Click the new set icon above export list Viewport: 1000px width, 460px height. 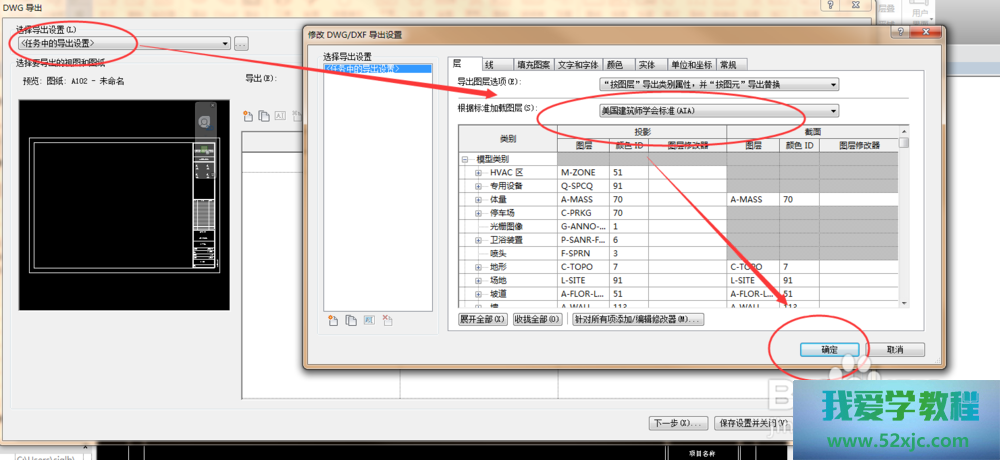point(249,115)
